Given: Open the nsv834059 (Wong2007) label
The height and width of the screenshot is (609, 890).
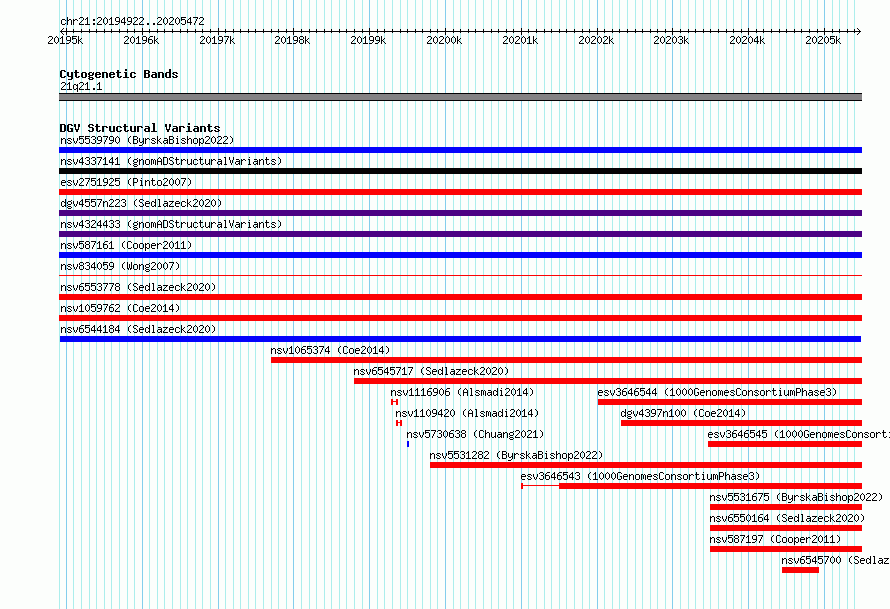Looking at the screenshot, I should click(x=120, y=266).
